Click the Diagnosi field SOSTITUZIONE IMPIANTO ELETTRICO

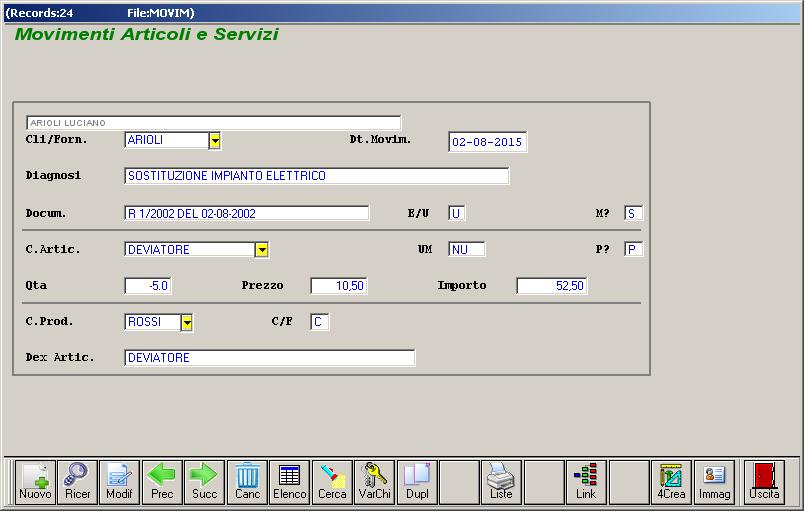pos(317,176)
